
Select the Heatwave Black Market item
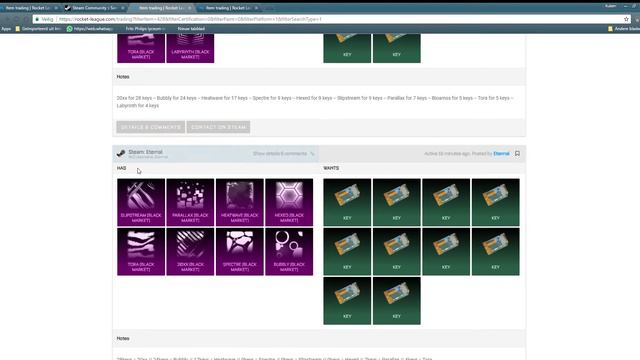click(x=240, y=202)
